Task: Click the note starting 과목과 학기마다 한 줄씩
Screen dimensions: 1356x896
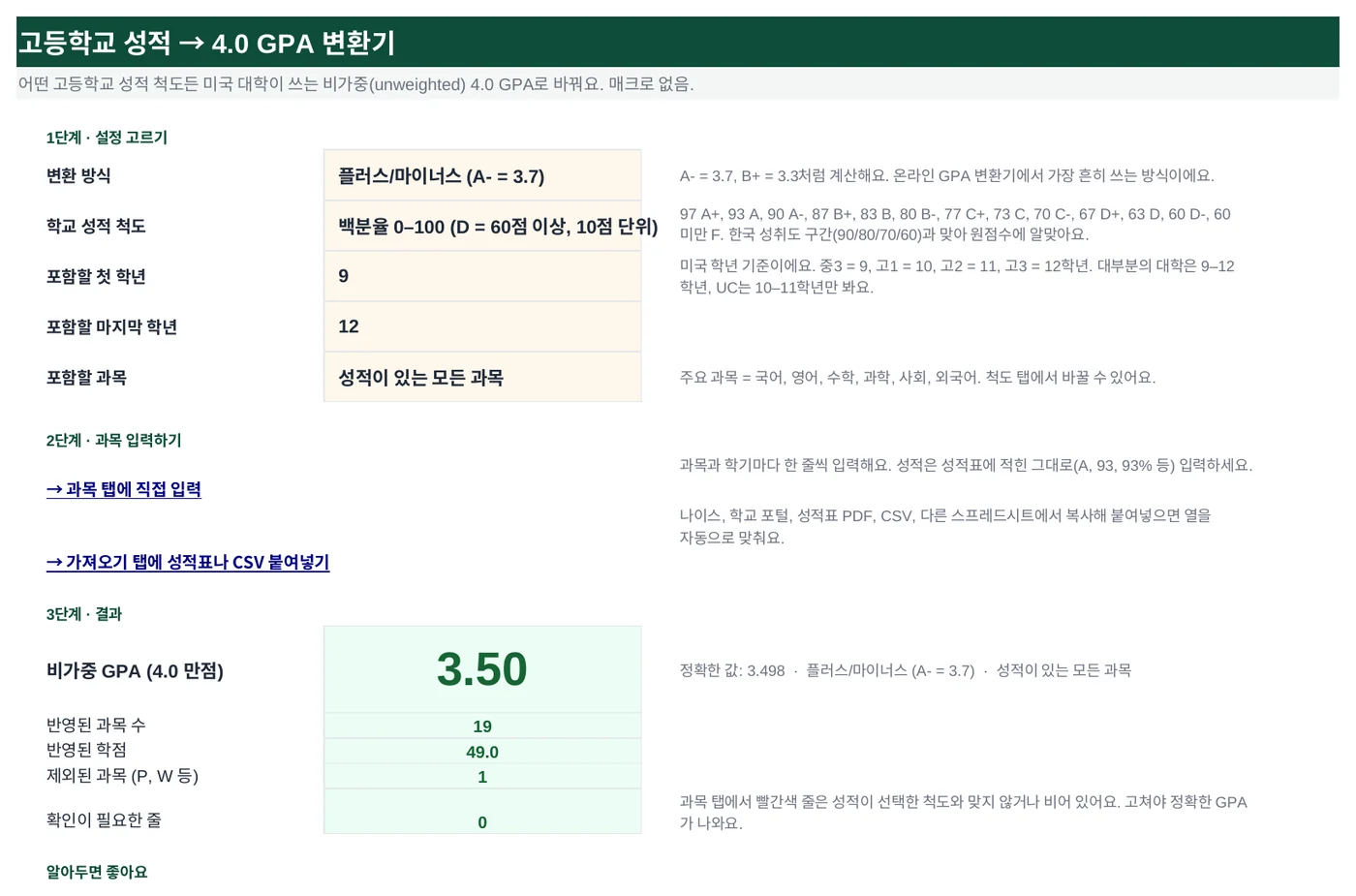Action: point(966,465)
